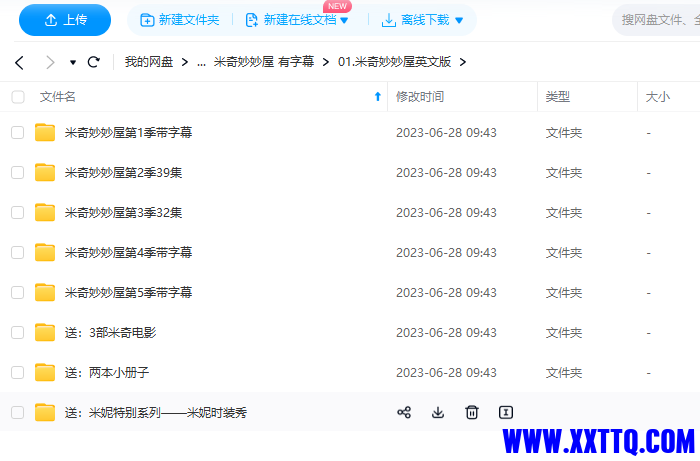This screenshot has height=461, width=700.
Task: Click folder icon of 米奇妙妙屋第3季32集
Action: coord(45,212)
